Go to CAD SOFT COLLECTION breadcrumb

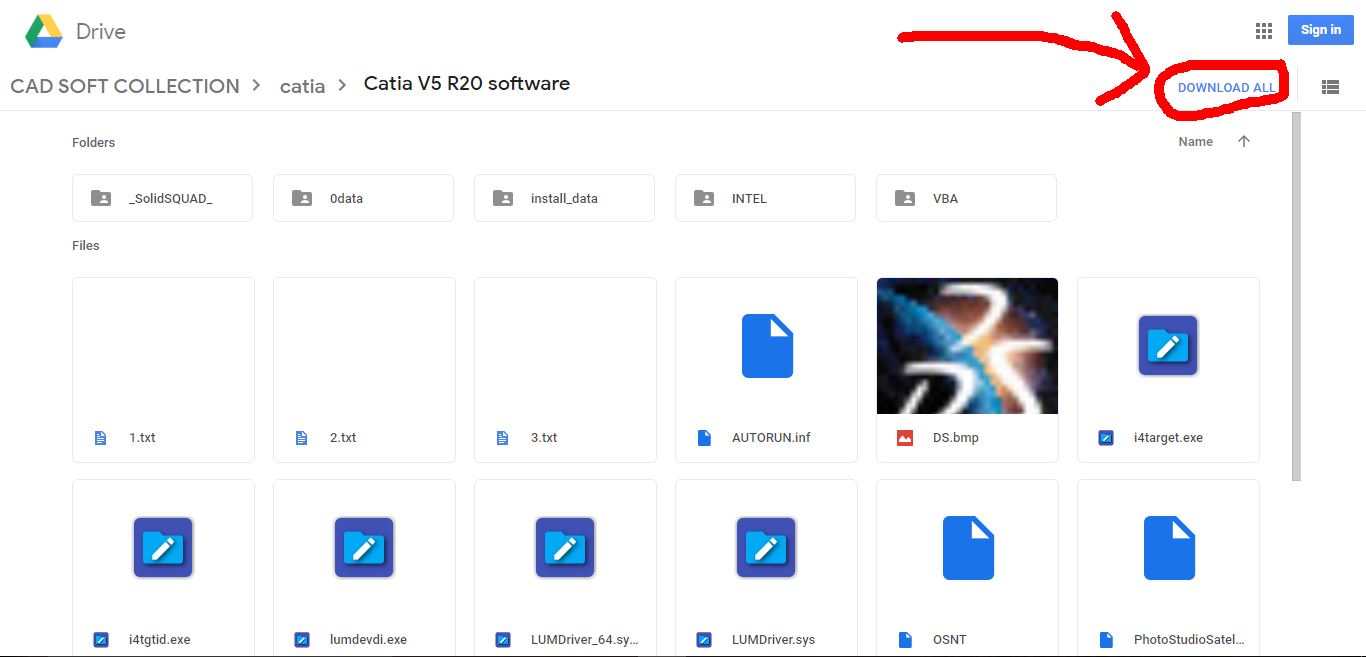[x=125, y=86]
